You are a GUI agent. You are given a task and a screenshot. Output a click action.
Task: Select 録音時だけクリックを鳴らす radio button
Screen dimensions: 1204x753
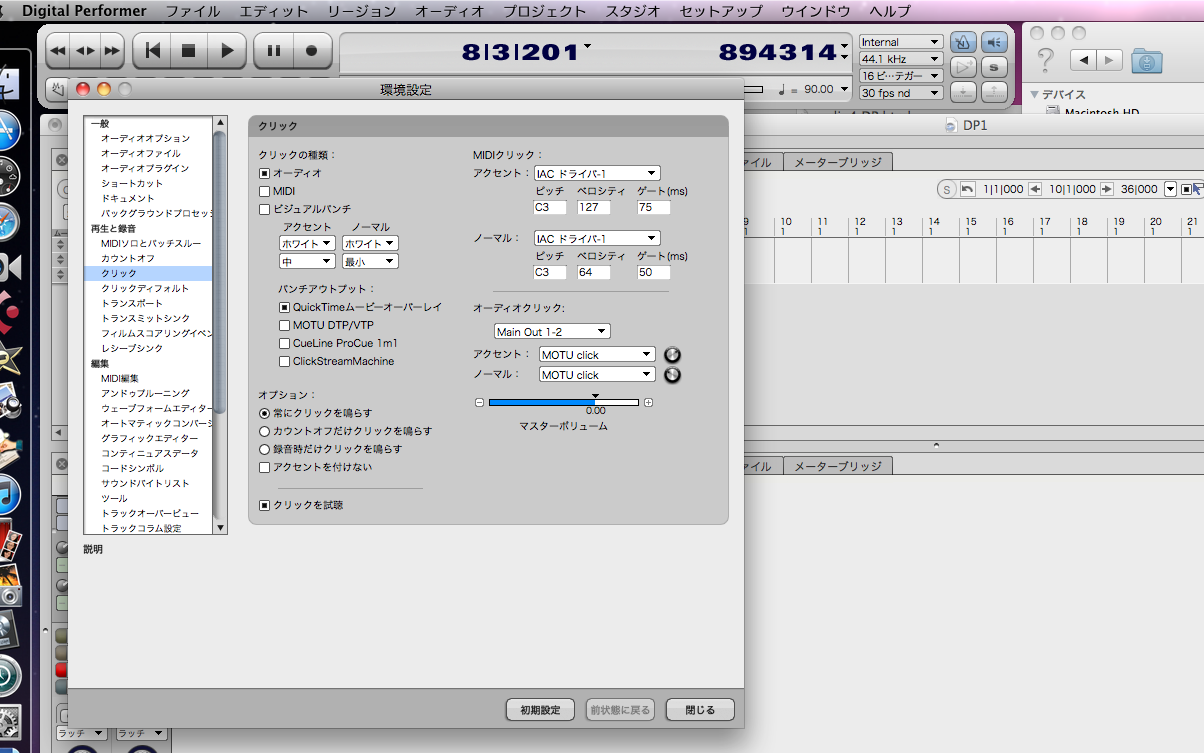pos(264,449)
